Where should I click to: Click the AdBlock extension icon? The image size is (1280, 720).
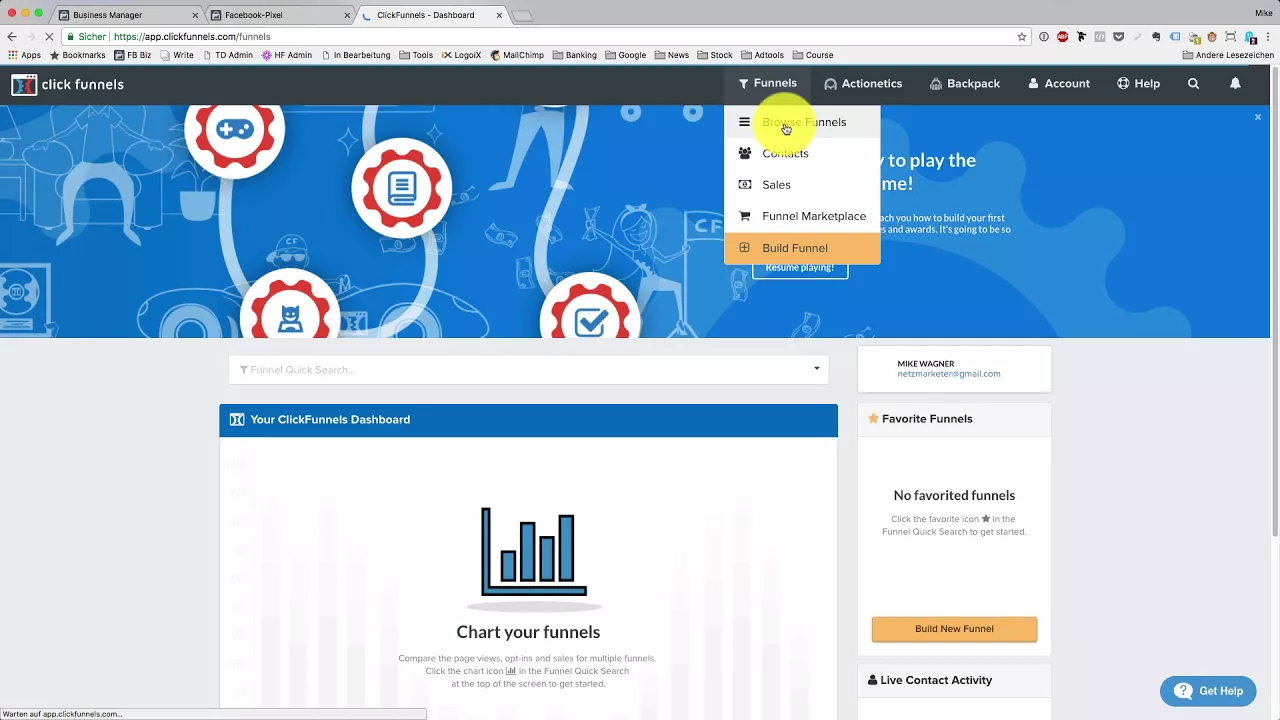(x=1062, y=36)
